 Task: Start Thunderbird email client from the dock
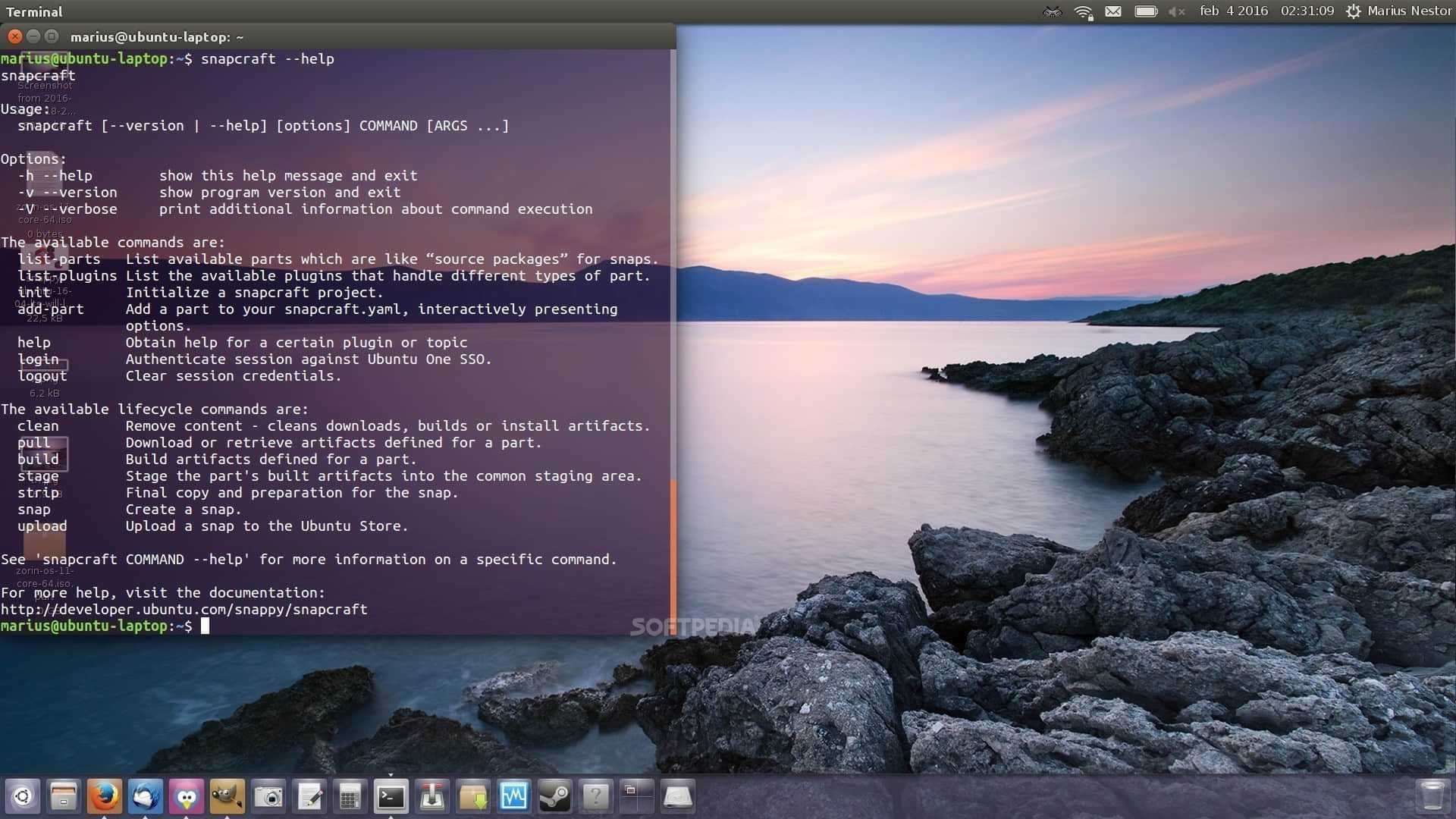(x=146, y=796)
